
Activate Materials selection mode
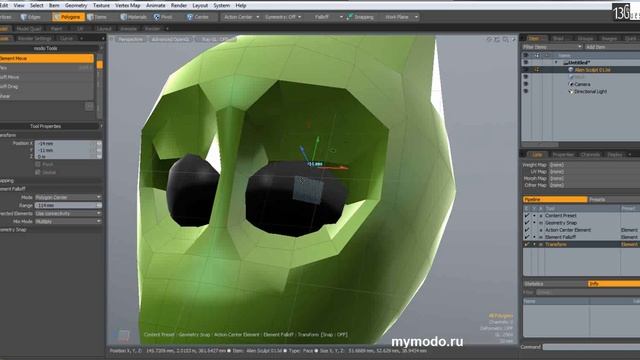pos(133,17)
